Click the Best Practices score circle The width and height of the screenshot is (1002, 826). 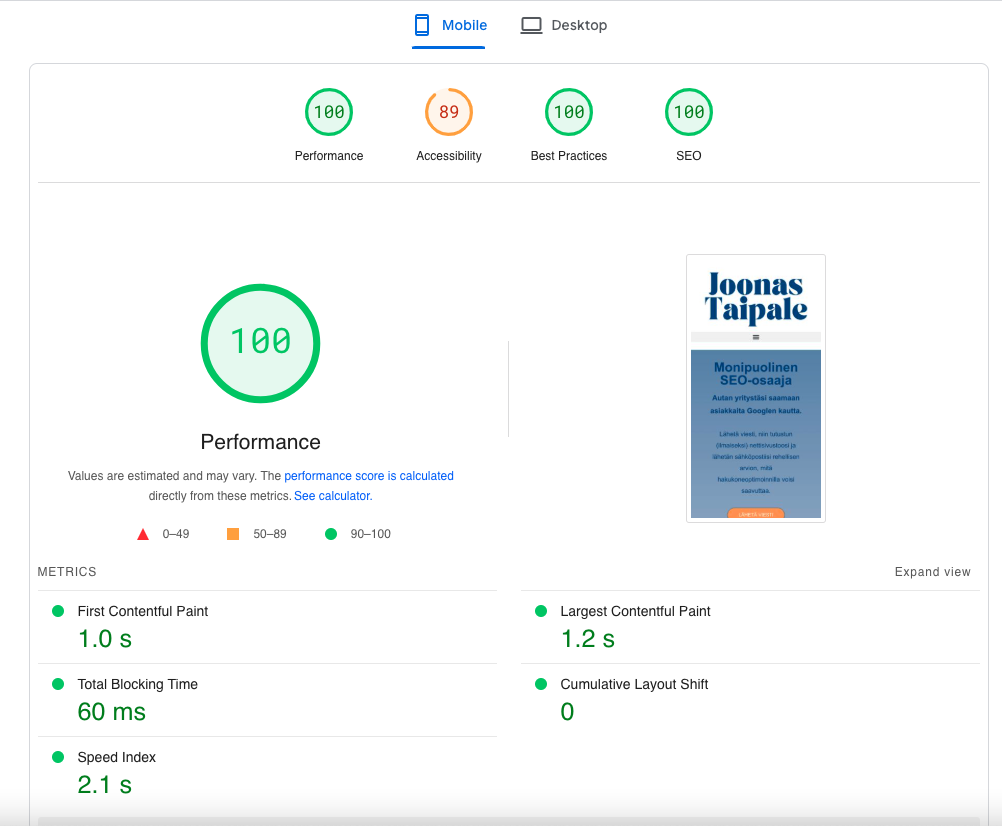(x=569, y=112)
